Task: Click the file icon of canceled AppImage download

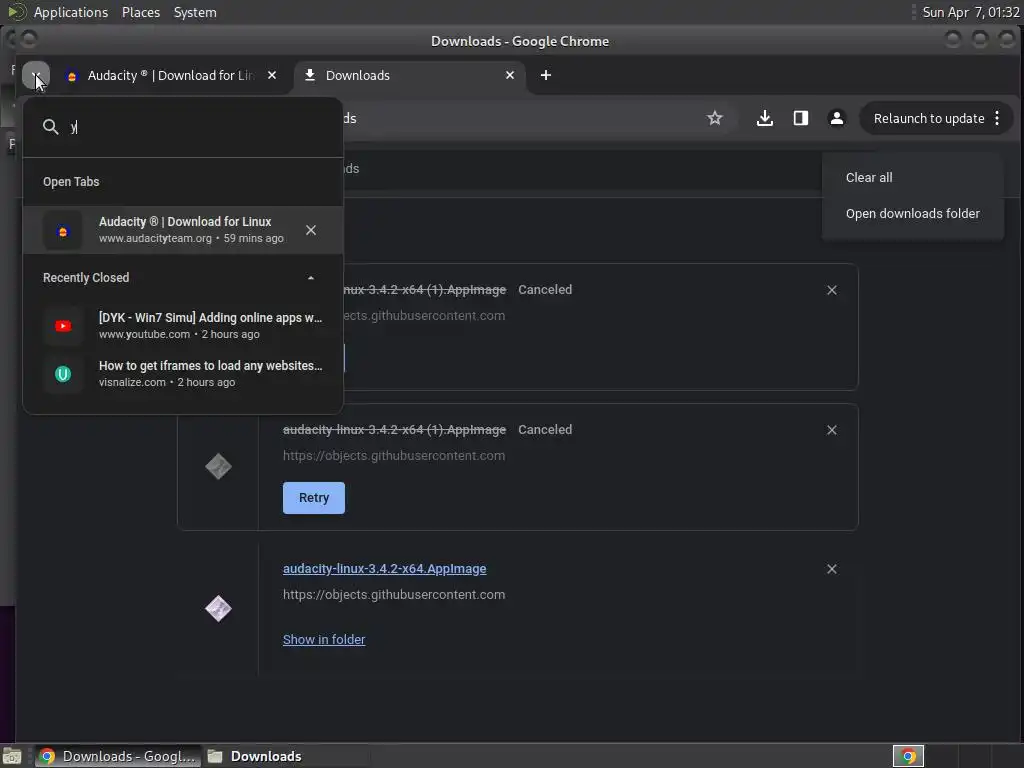Action: point(218,466)
